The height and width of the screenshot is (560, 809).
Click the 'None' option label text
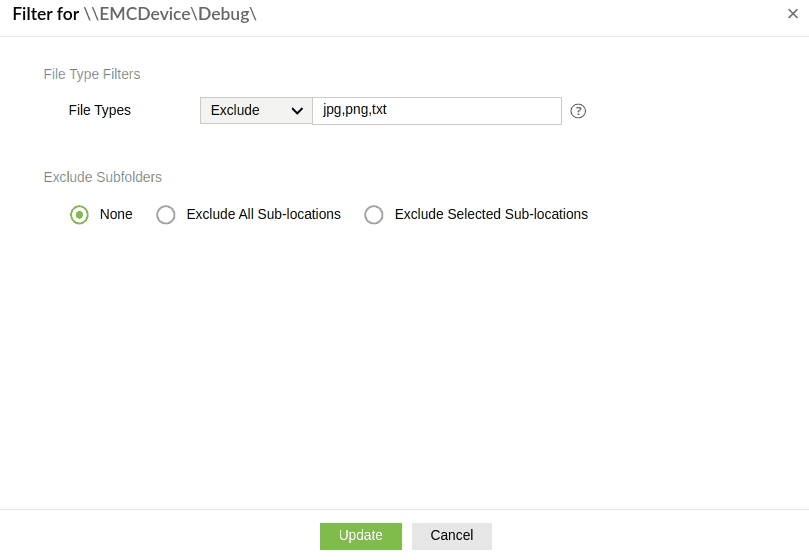tap(116, 214)
